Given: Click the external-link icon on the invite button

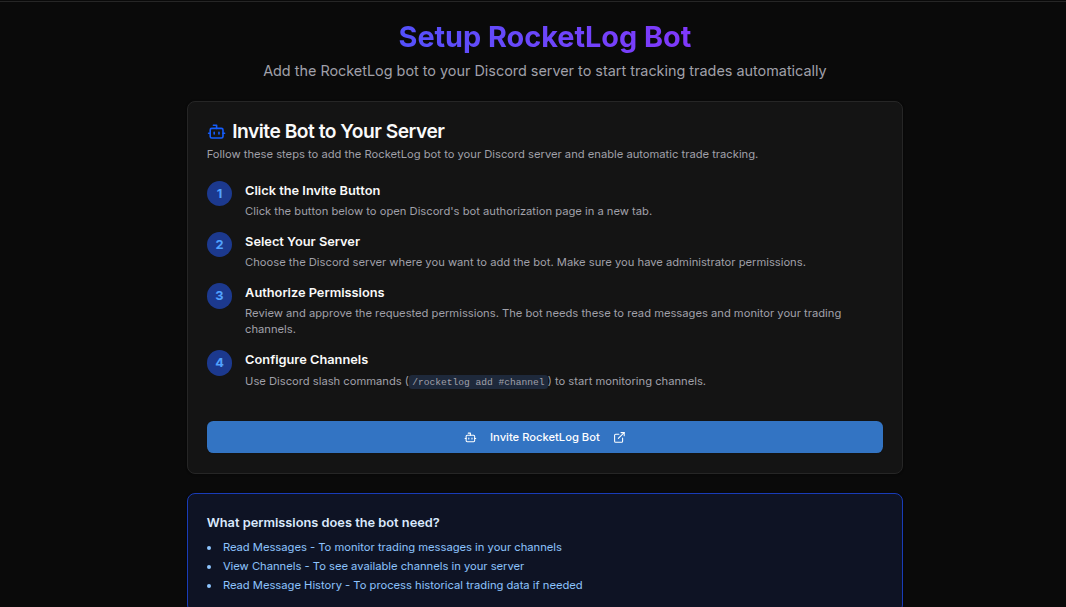Looking at the screenshot, I should click(619, 437).
